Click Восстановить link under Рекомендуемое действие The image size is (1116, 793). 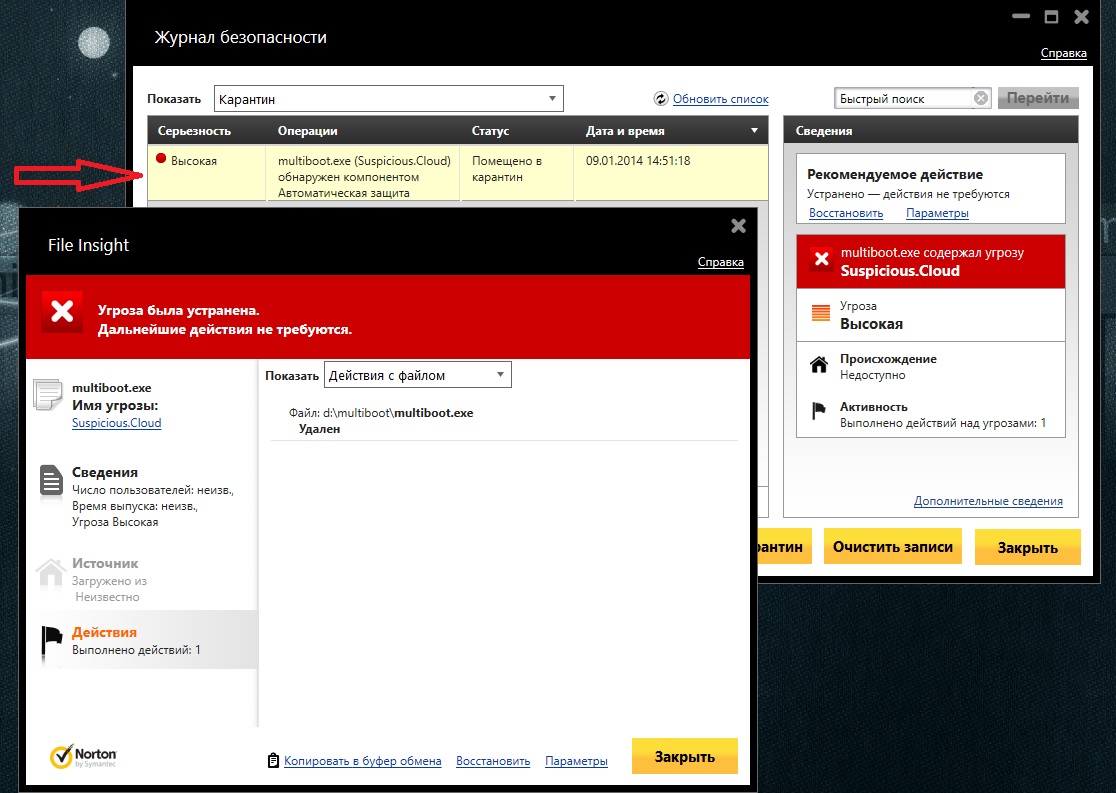click(x=846, y=213)
